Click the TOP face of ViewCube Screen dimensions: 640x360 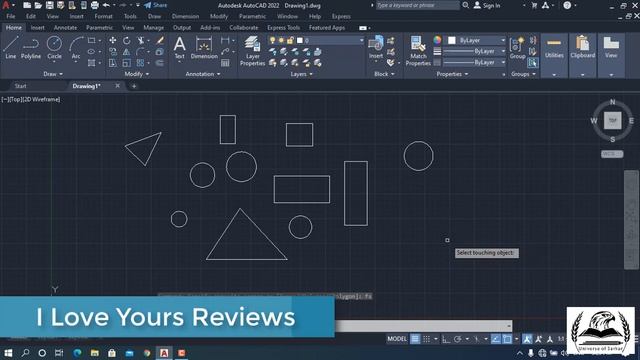612,120
